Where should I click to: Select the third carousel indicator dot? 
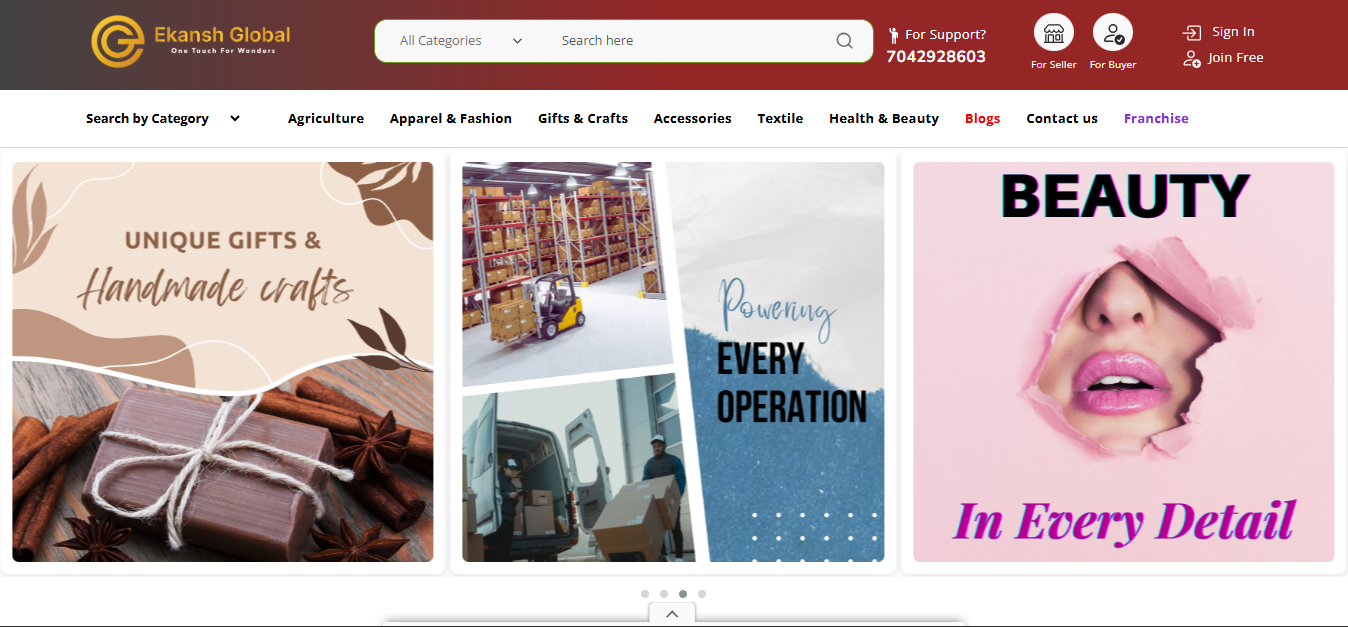pyautogui.click(x=682, y=593)
